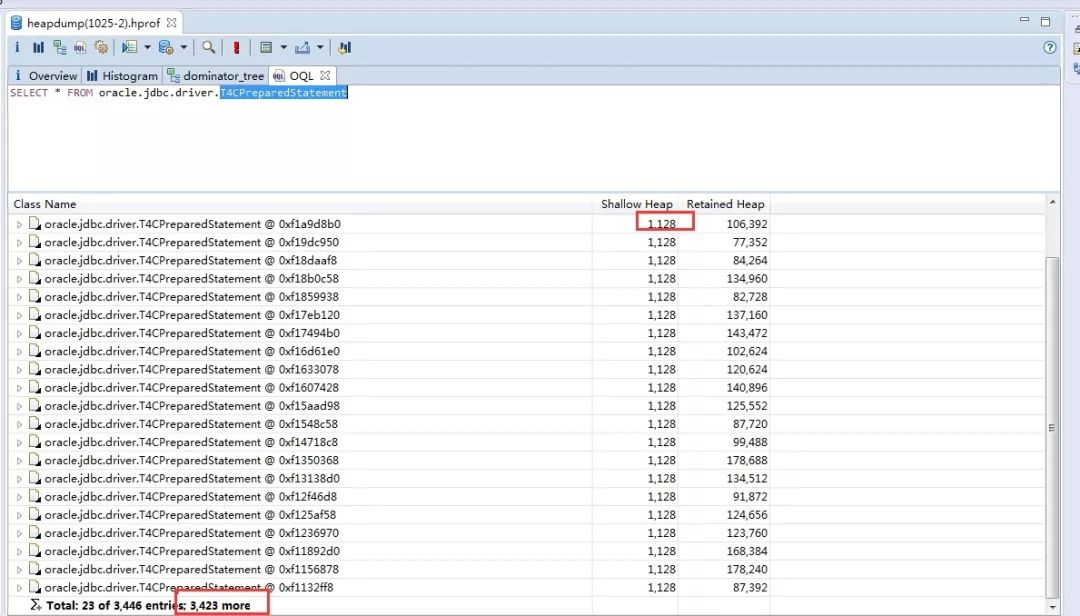1080x616 pixels.
Task: Expand T4CPreparedStatement @ 0xf13138d0 row
Action: click(19, 479)
